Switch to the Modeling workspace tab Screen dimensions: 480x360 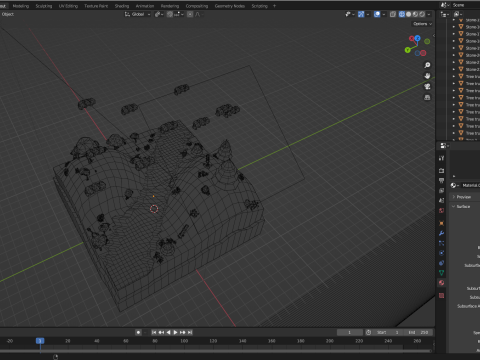click(x=21, y=6)
